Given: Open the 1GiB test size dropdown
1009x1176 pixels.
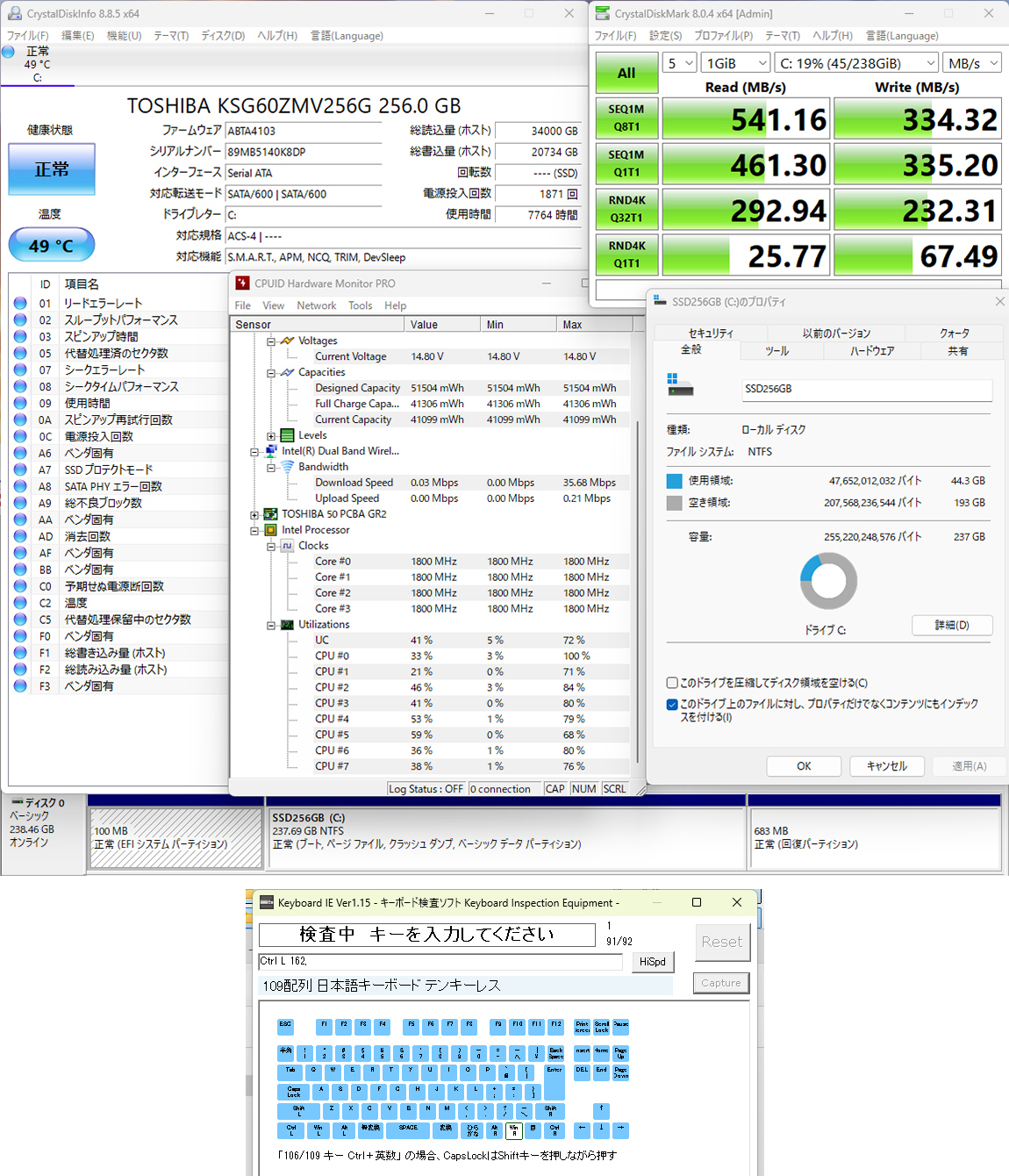Looking at the screenshot, I should (737, 63).
